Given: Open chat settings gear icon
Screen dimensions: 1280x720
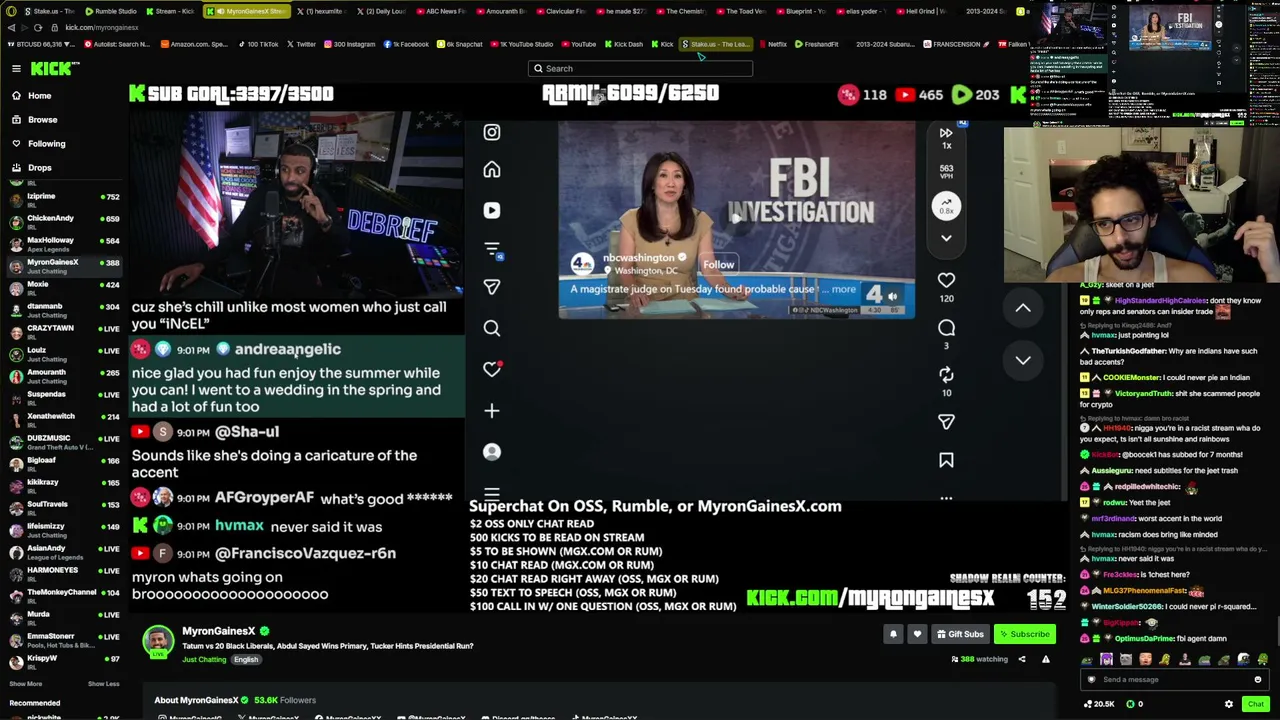Looking at the screenshot, I should 1229,704.
